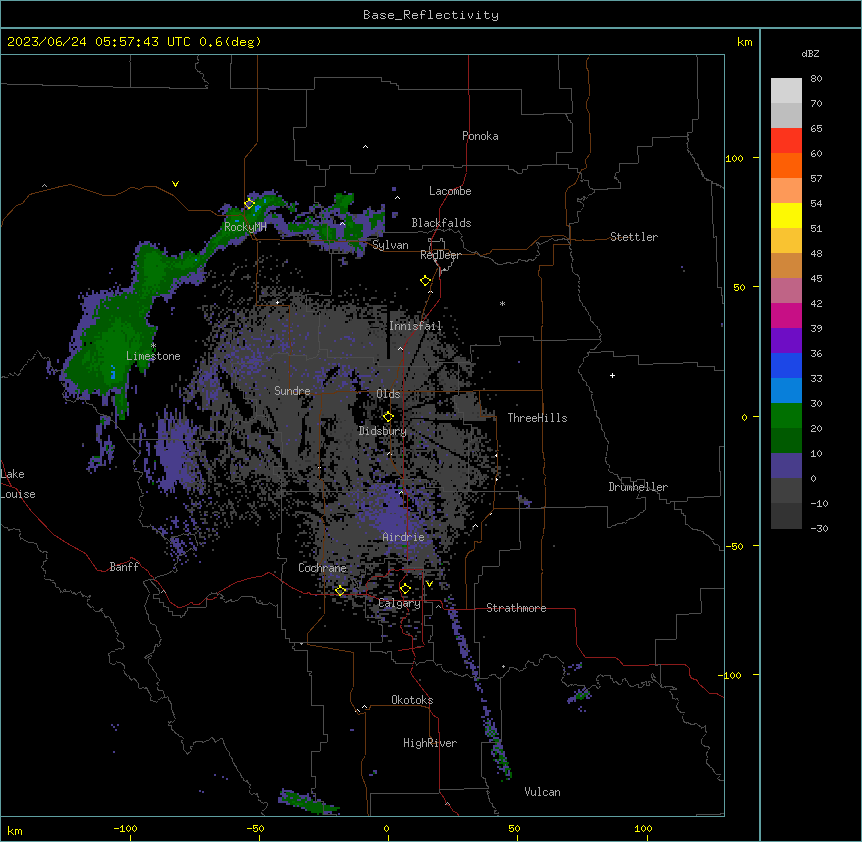Click the Sylvan label
The width and height of the screenshot is (862, 842).
390,245
